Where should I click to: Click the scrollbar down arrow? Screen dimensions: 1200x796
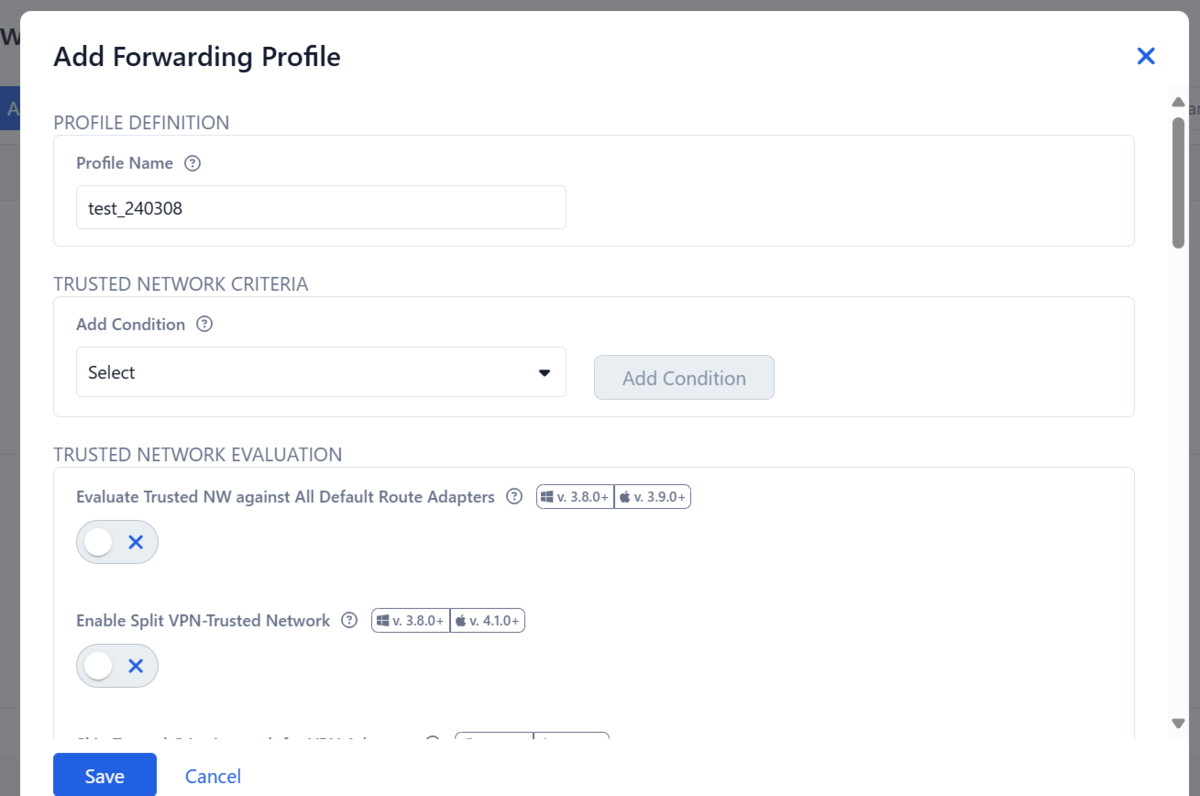tap(1178, 723)
